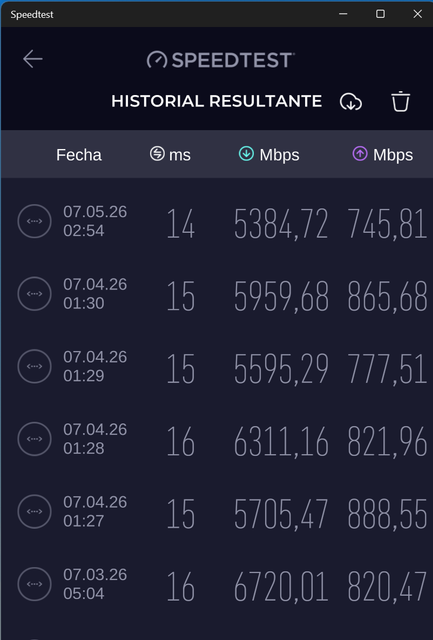This screenshot has height=640, width=433.
Task: Sort by the ping ms column header
Action: 170,154
